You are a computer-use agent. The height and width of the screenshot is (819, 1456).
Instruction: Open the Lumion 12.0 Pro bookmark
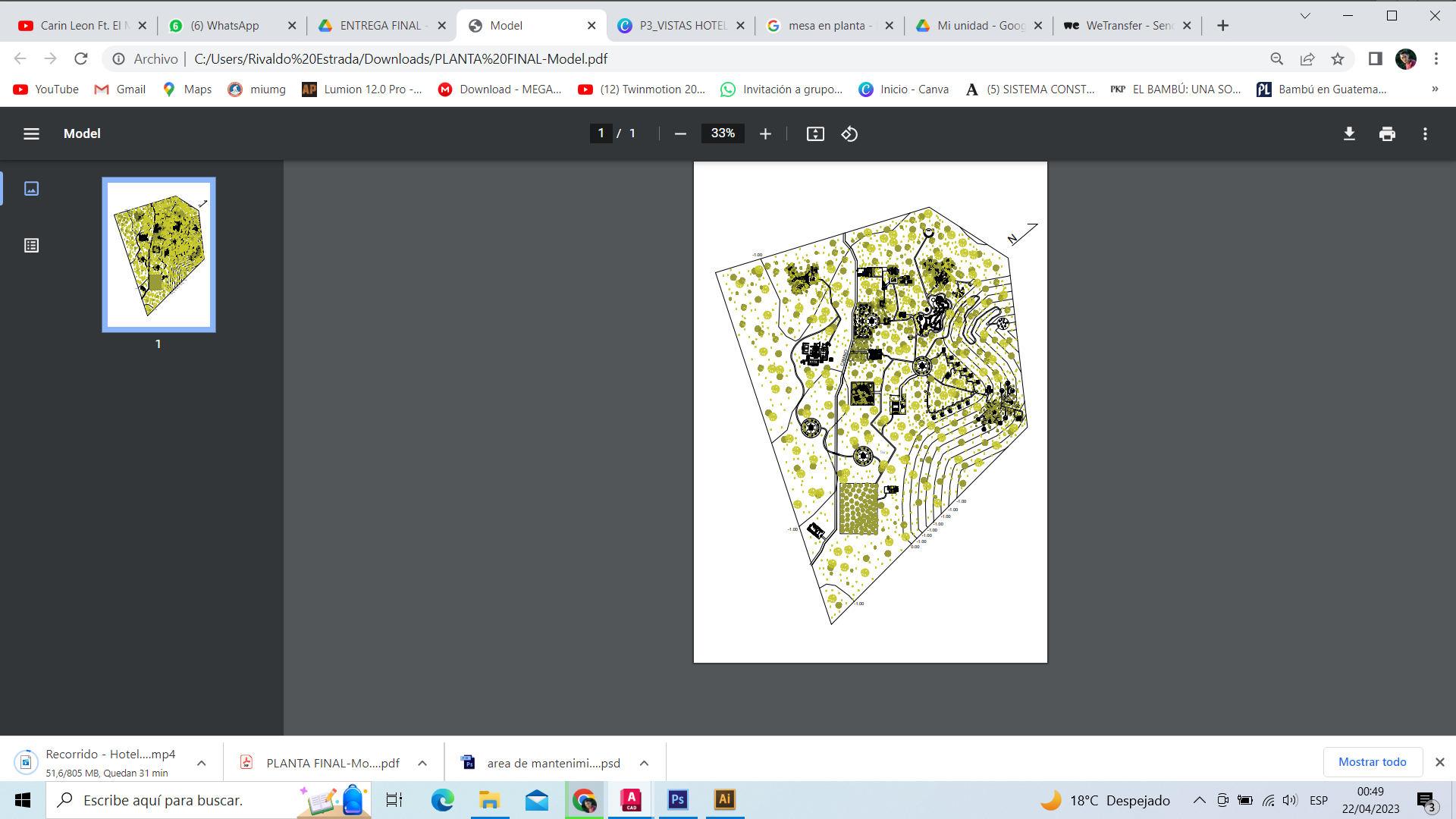[x=362, y=89]
